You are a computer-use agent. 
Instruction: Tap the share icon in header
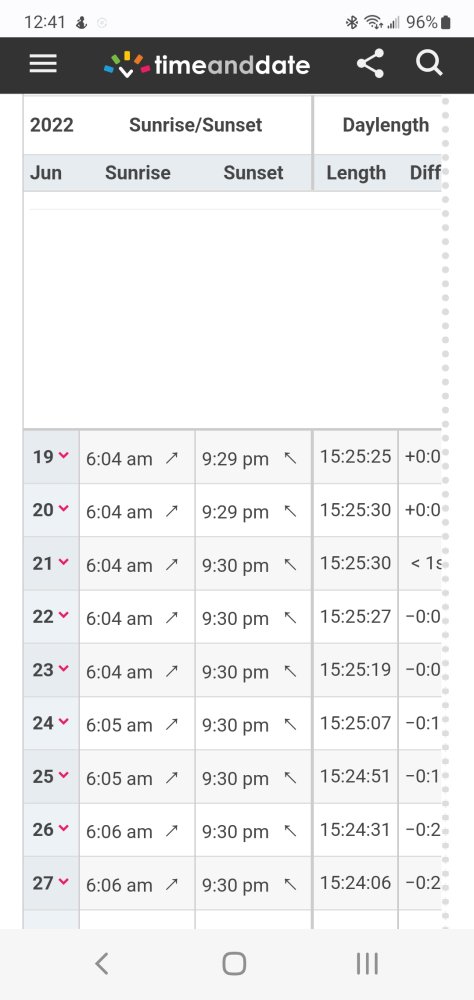point(370,64)
